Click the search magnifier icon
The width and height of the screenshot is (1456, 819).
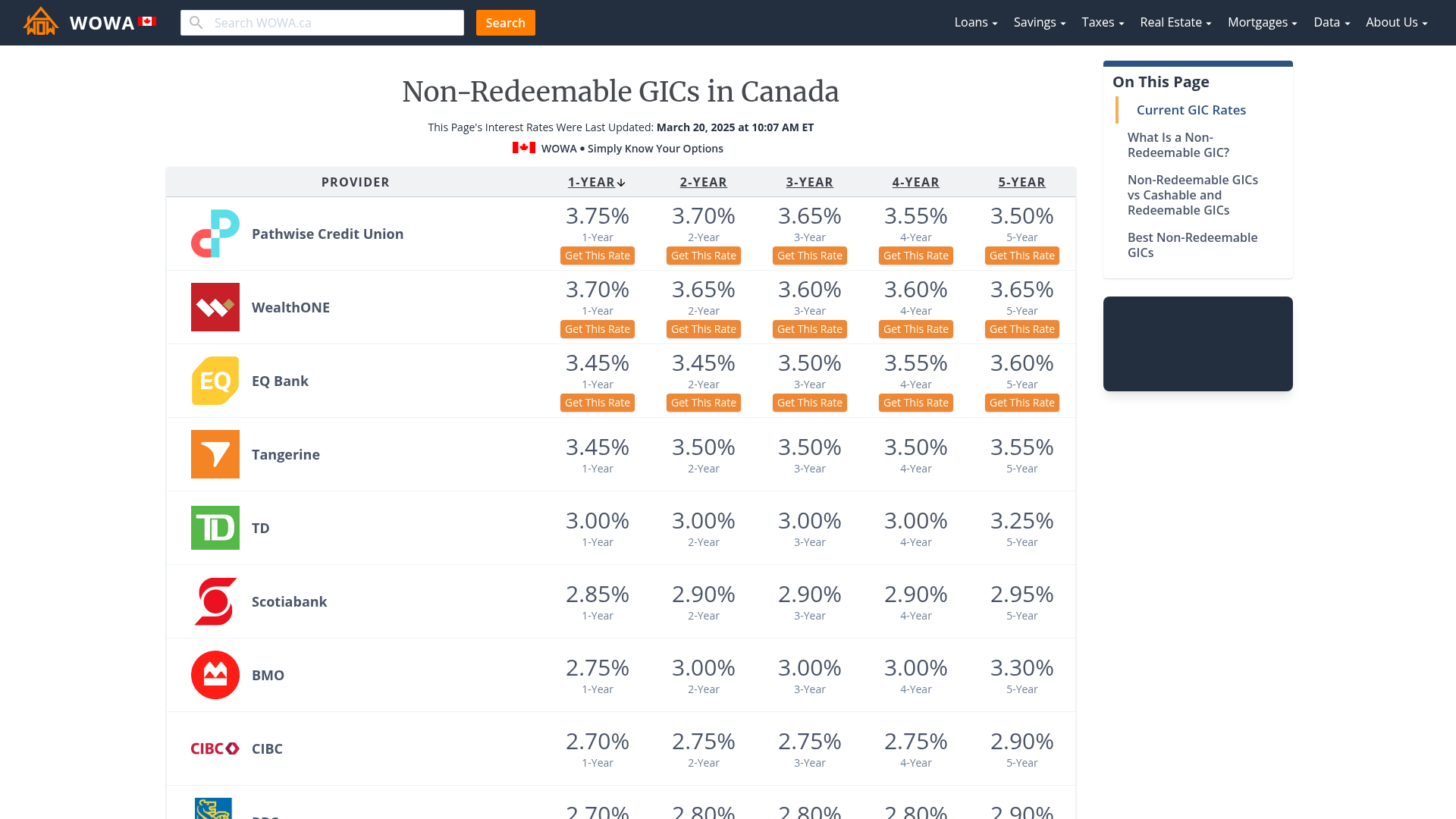pos(196,23)
